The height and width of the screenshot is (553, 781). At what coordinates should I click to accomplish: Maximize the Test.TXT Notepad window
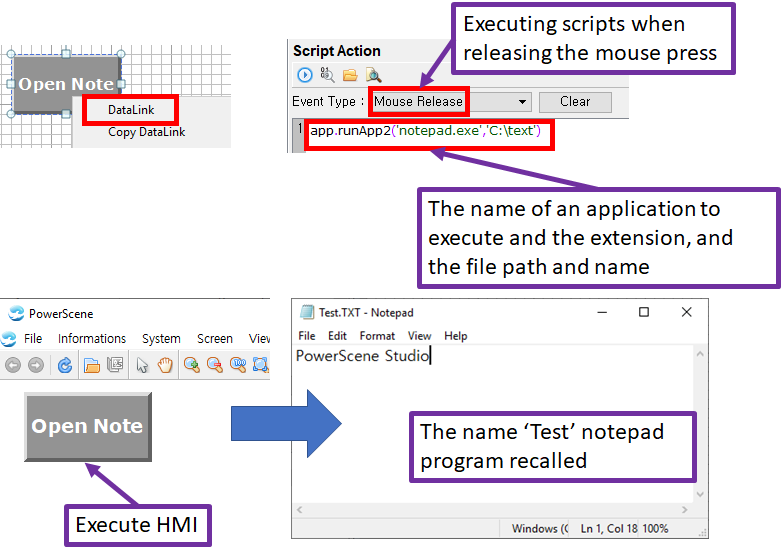[644, 312]
